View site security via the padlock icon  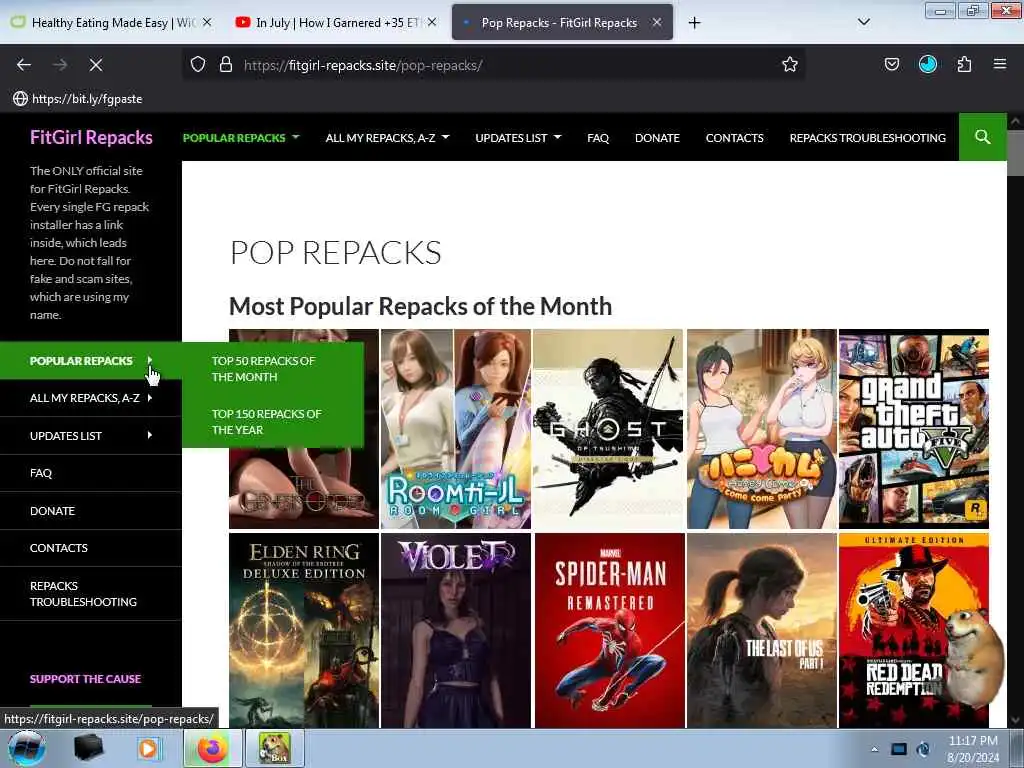tap(226, 65)
